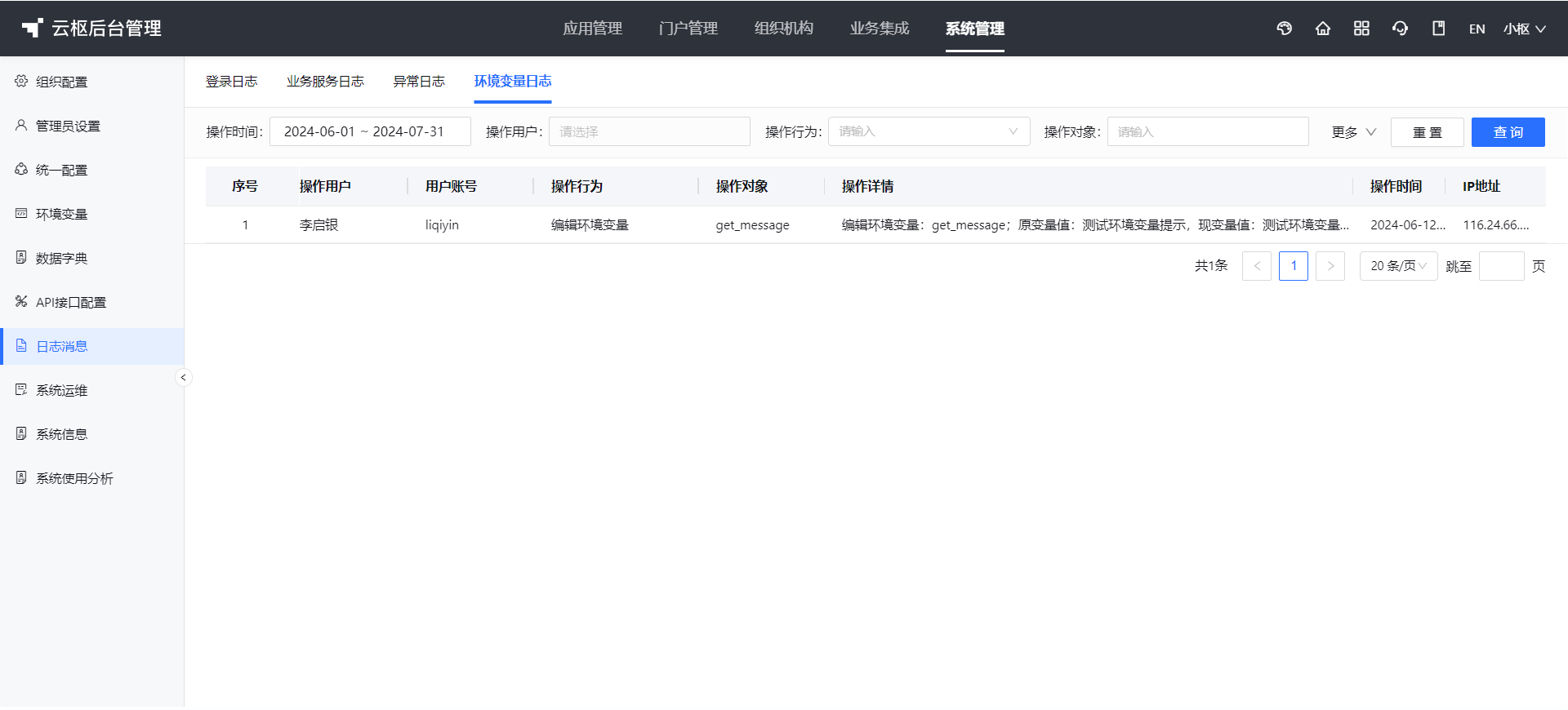Go to next page arrow

pos(1330,266)
